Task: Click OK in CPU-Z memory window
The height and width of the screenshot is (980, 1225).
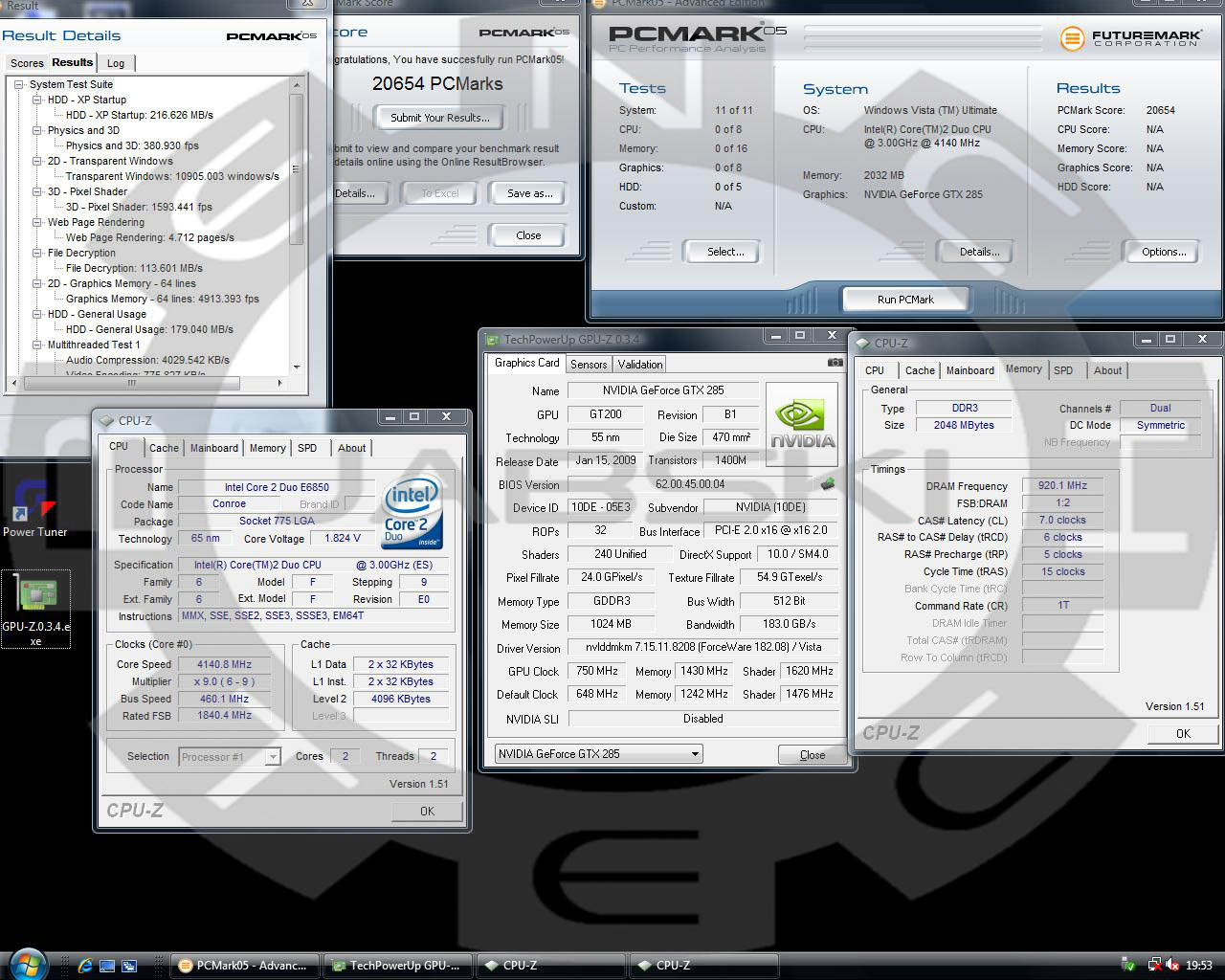Action: tap(1183, 733)
